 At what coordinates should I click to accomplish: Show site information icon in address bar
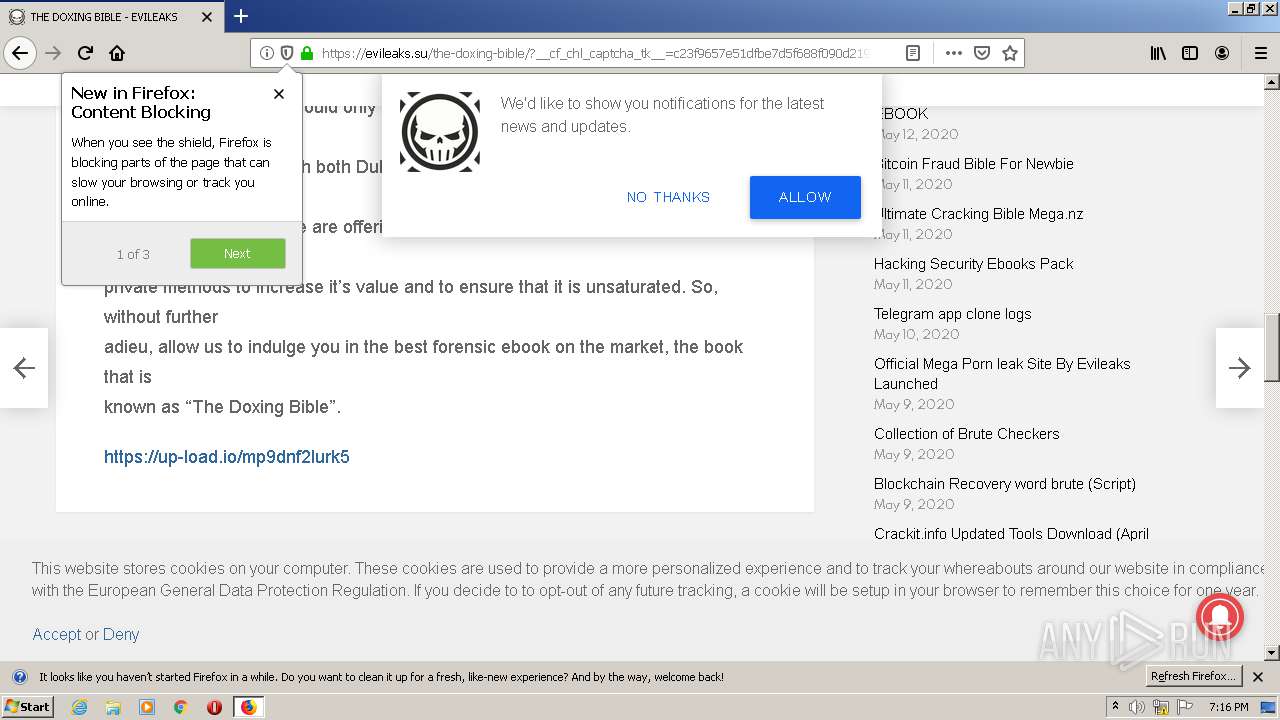tap(266, 53)
